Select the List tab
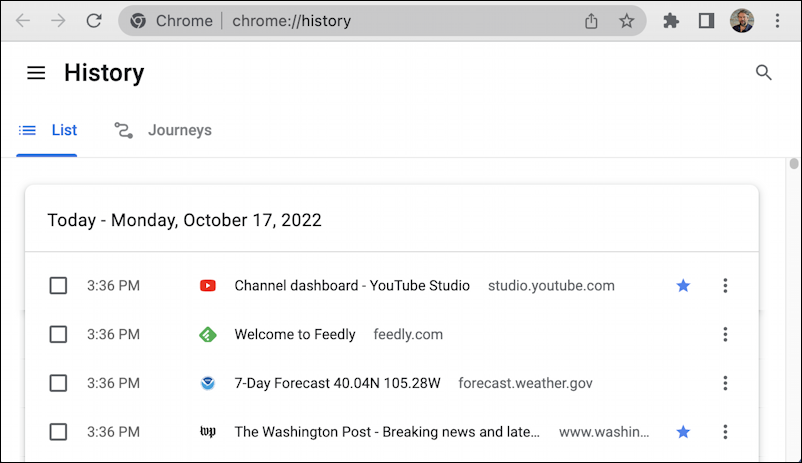The image size is (802, 463). [47, 130]
